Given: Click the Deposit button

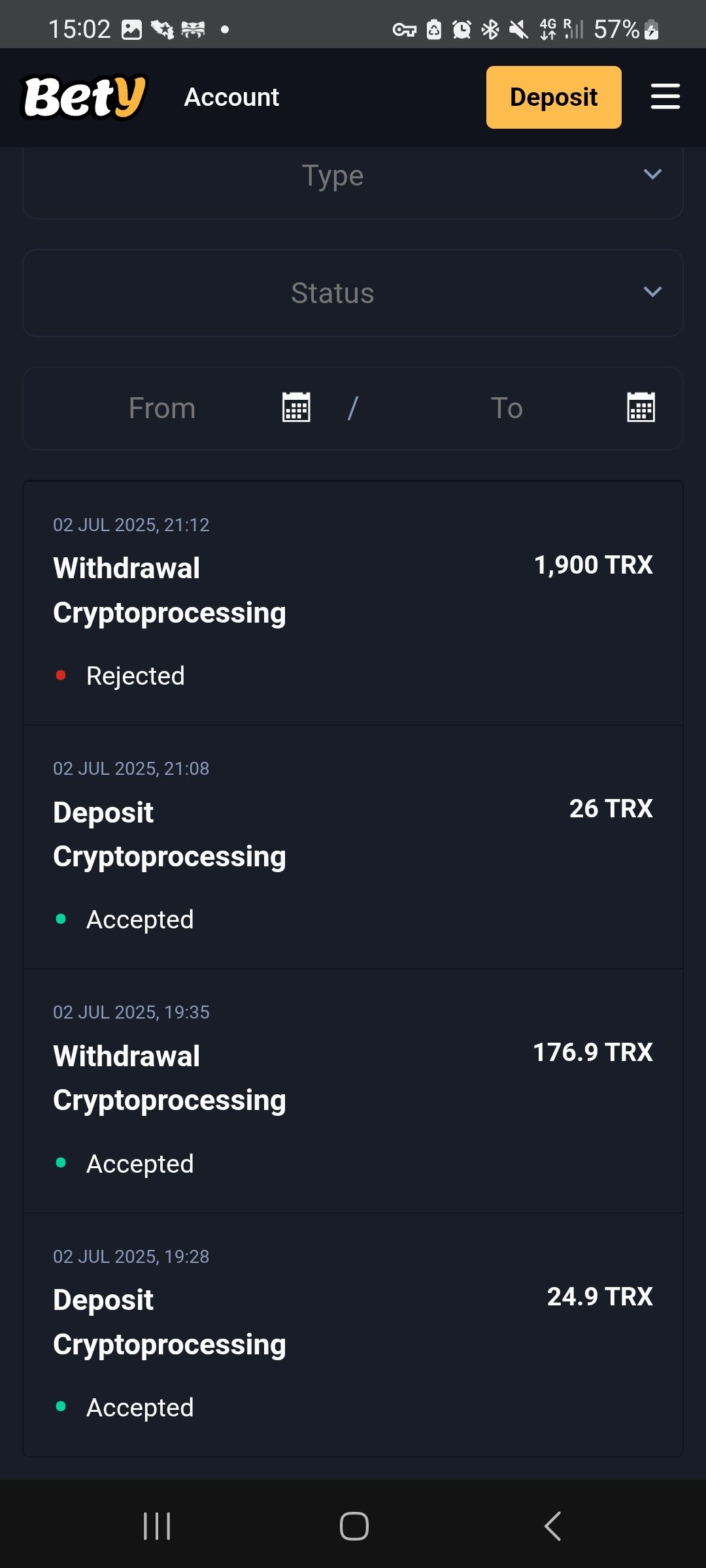Looking at the screenshot, I should 553,97.
